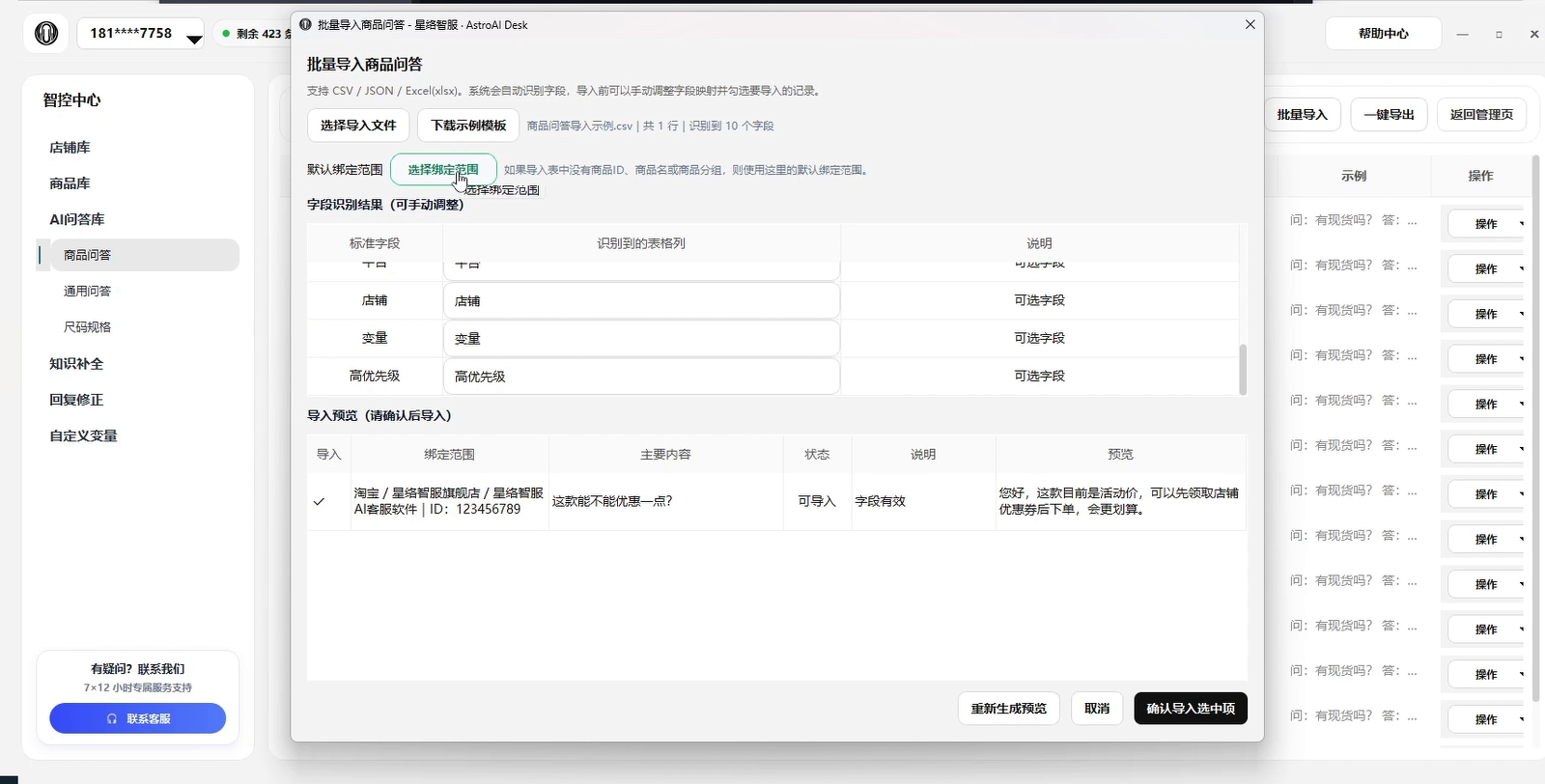Click 一键导出 button in the background page
The image size is (1545, 784).
(1389, 114)
